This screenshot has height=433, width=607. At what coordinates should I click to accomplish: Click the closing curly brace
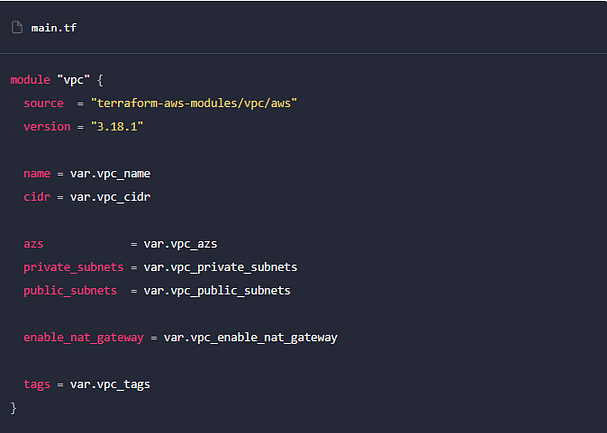[14, 408]
